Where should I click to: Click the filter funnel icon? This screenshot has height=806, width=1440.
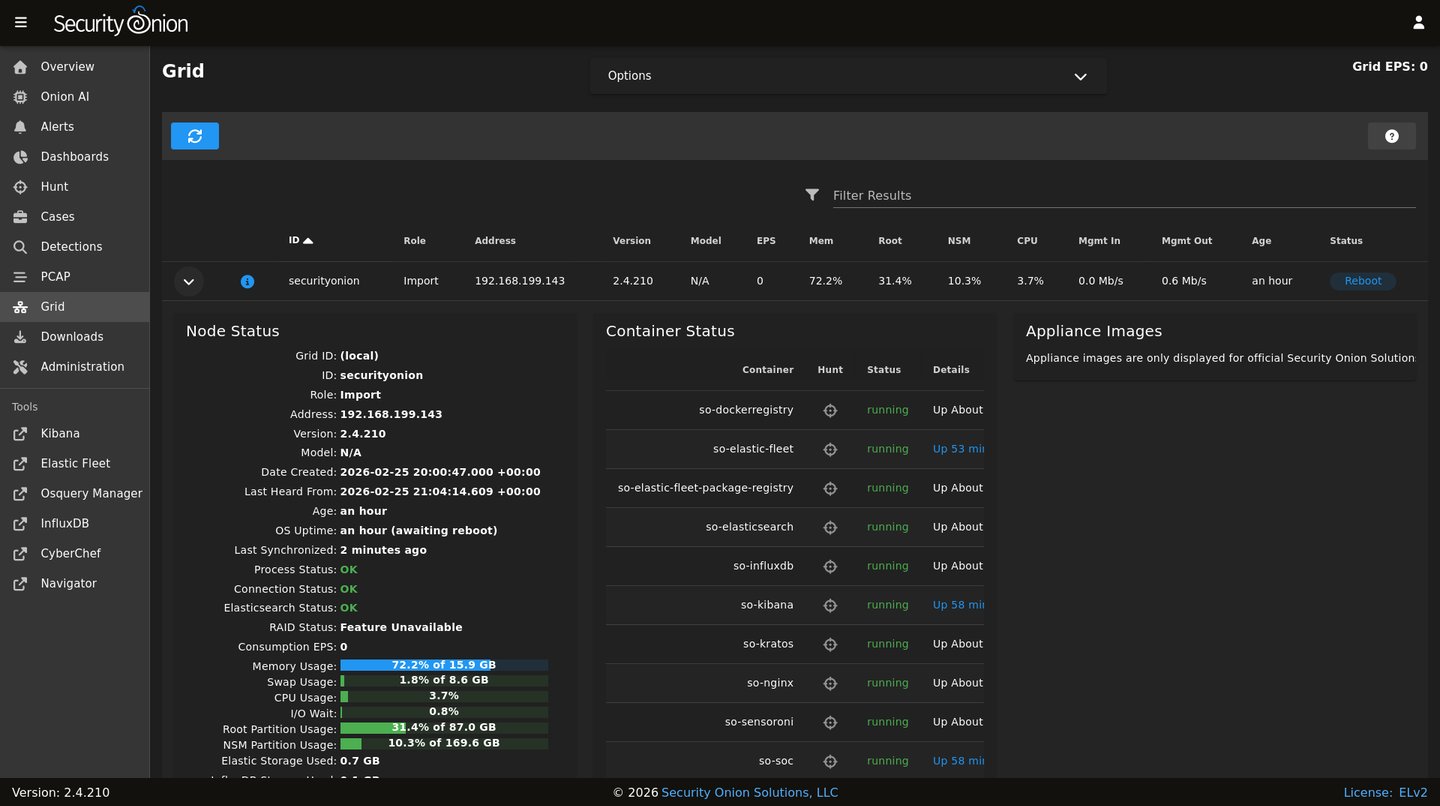click(812, 195)
